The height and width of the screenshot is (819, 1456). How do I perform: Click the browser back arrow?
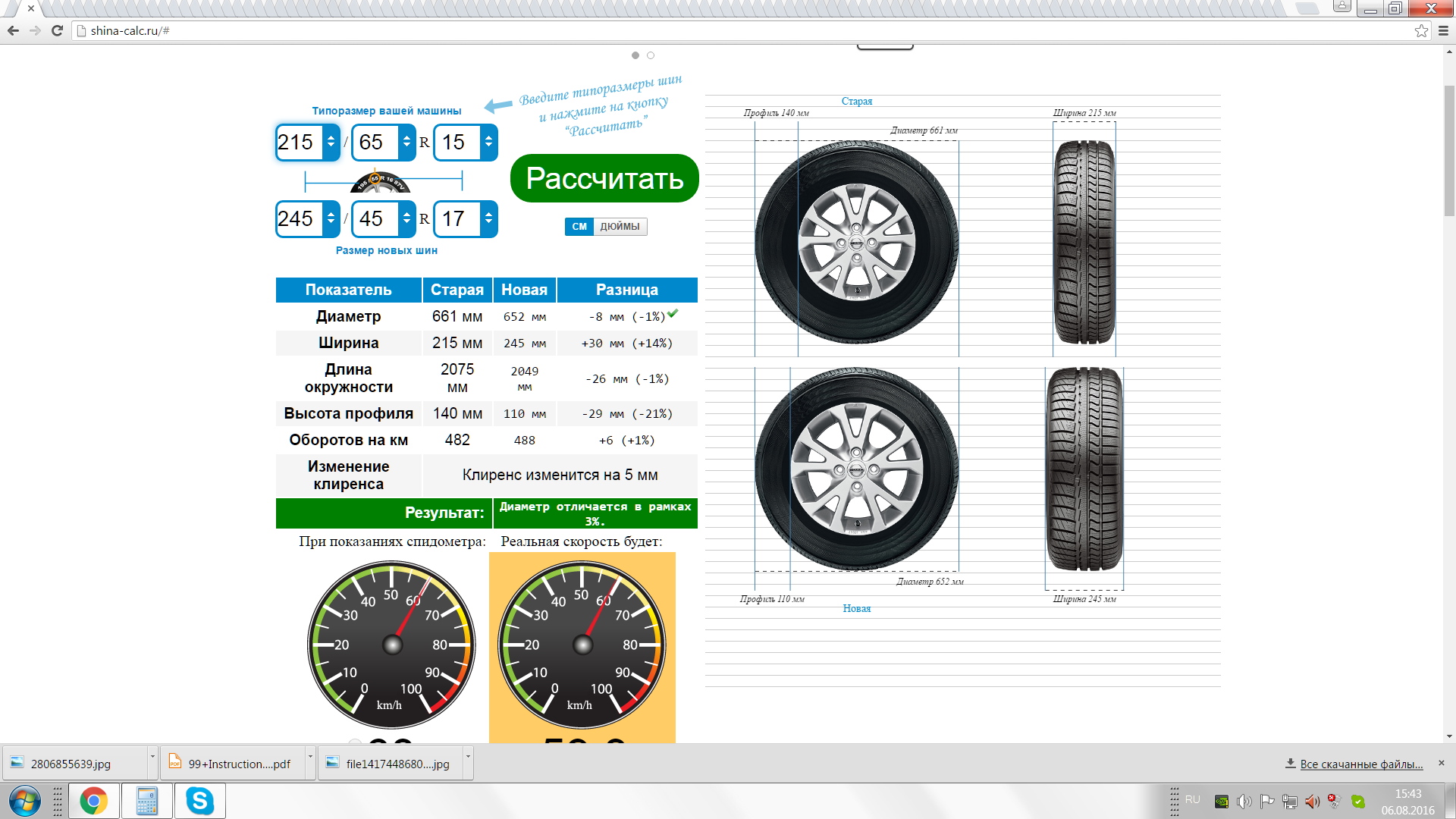tap(13, 30)
